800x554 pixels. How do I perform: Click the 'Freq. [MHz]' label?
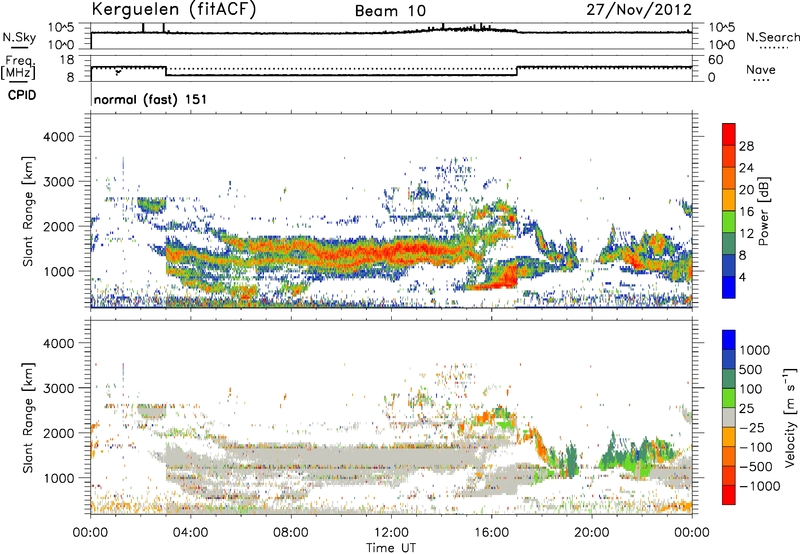tap(18, 68)
